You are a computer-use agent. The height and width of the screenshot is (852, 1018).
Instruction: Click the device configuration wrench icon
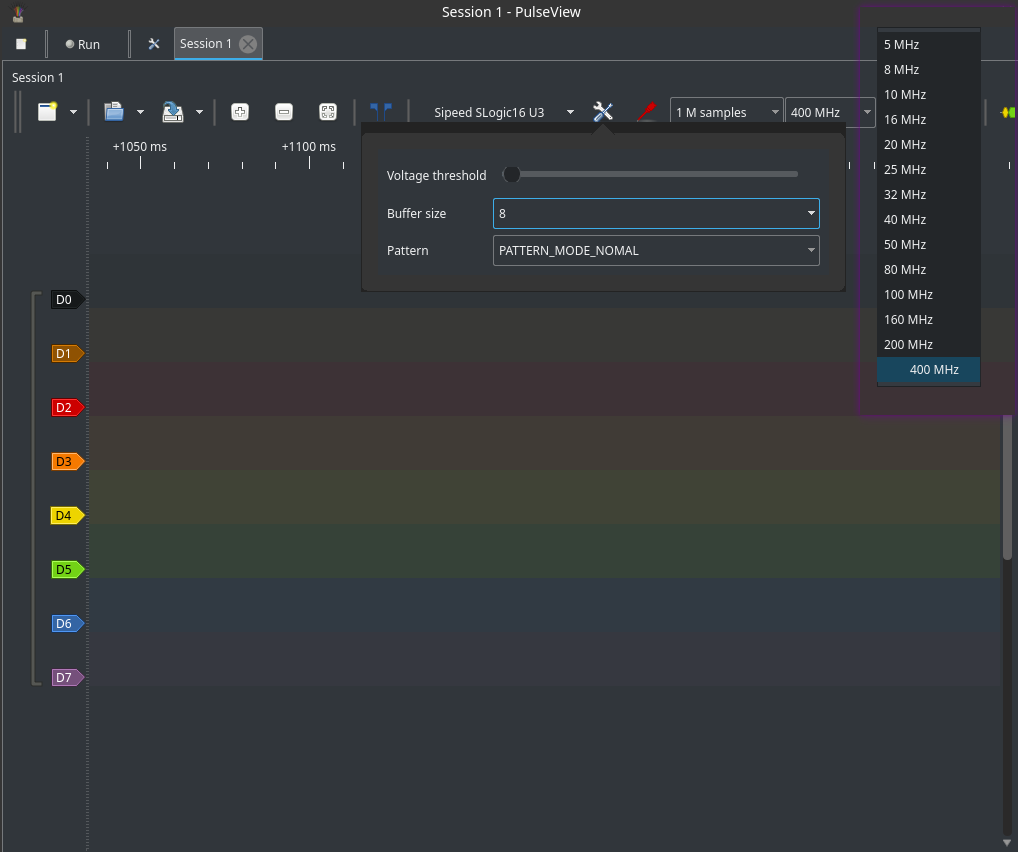[603, 112]
